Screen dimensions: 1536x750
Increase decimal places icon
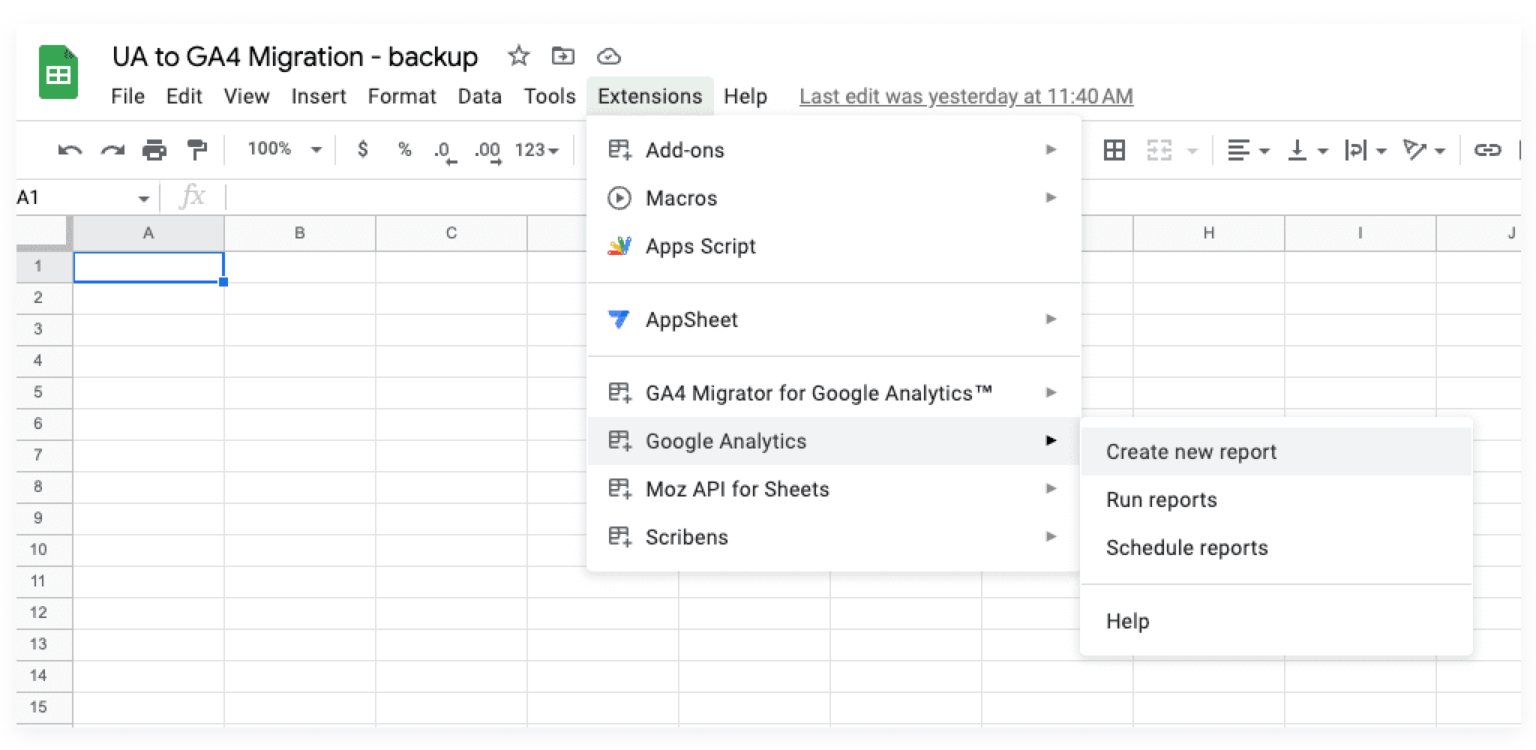(x=488, y=151)
